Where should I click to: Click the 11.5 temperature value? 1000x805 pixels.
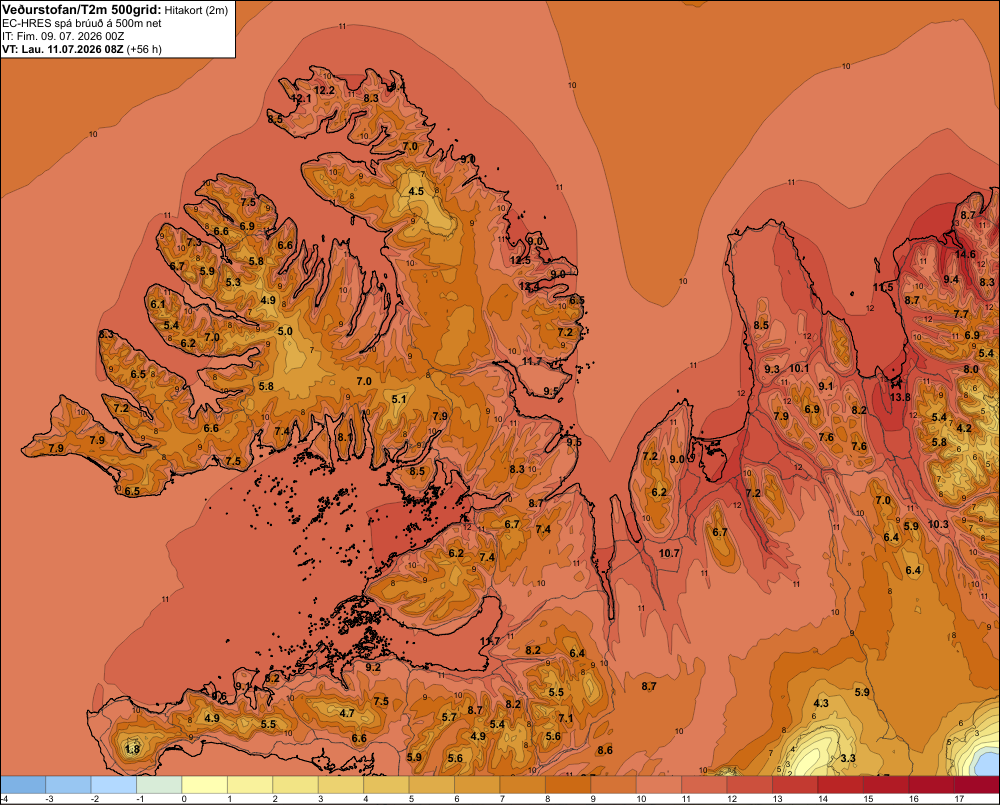pyautogui.click(x=883, y=287)
